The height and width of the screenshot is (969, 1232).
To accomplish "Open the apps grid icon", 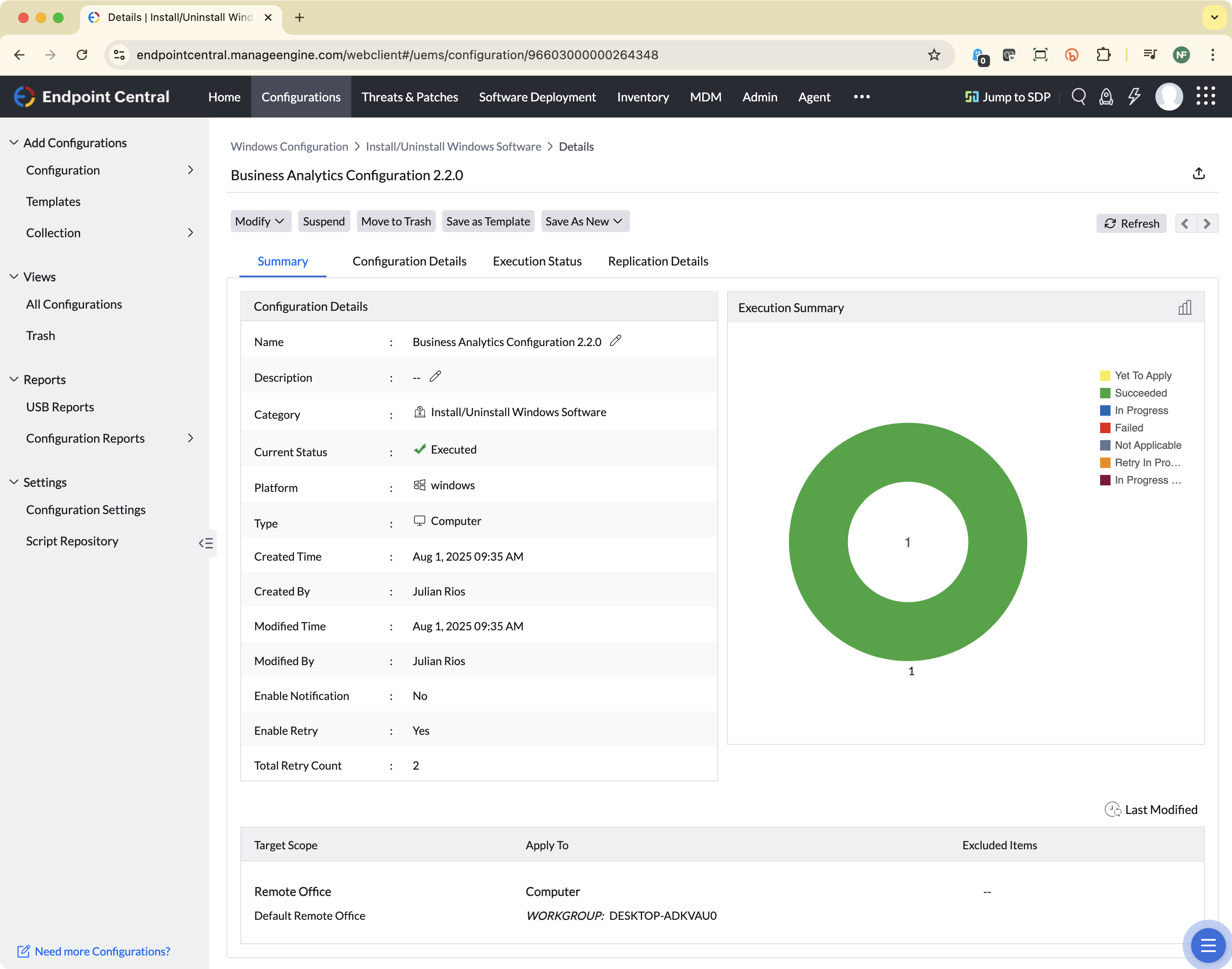I will click(1205, 97).
